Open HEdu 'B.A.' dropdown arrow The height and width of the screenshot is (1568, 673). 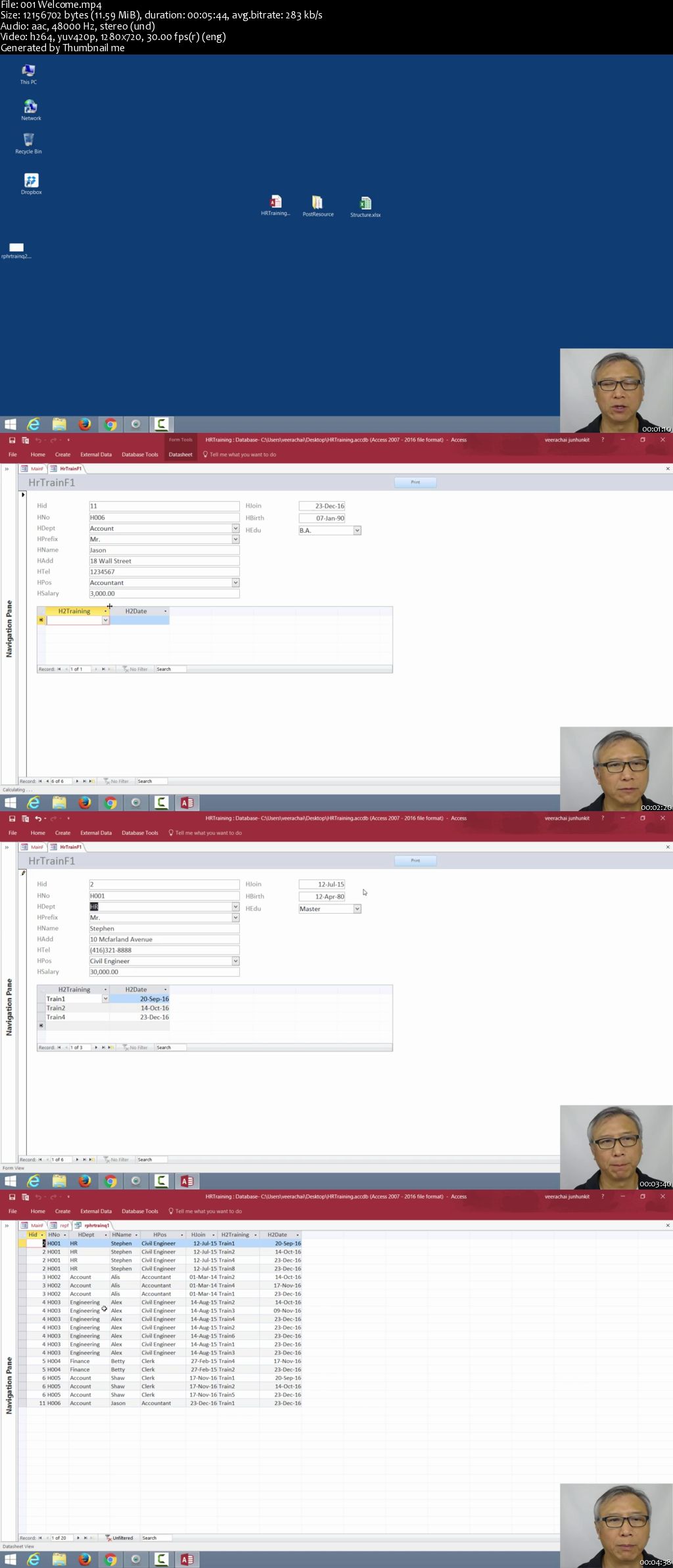tap(357, 530)
